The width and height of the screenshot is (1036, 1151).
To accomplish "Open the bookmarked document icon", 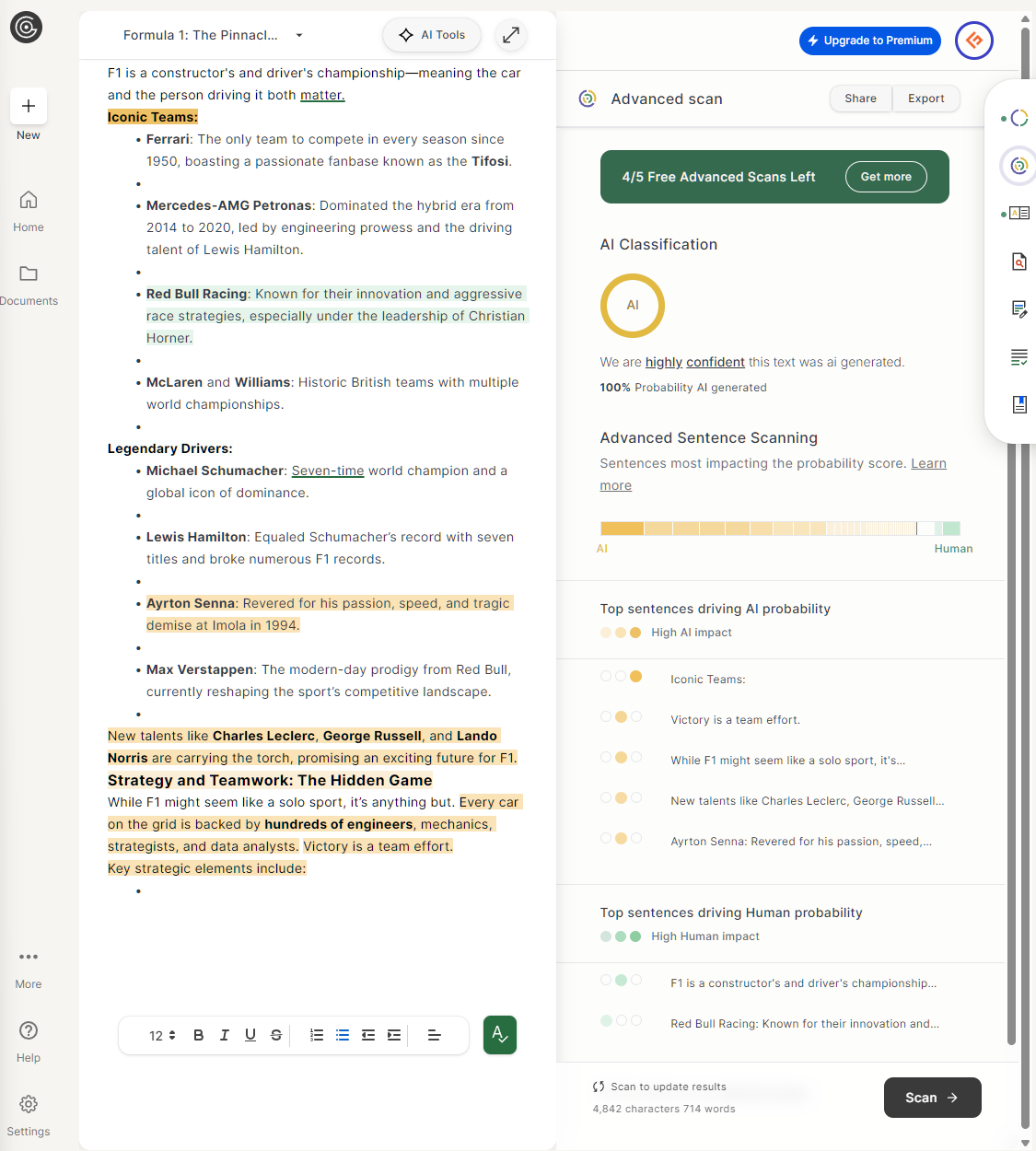I will pos(1019,404).
